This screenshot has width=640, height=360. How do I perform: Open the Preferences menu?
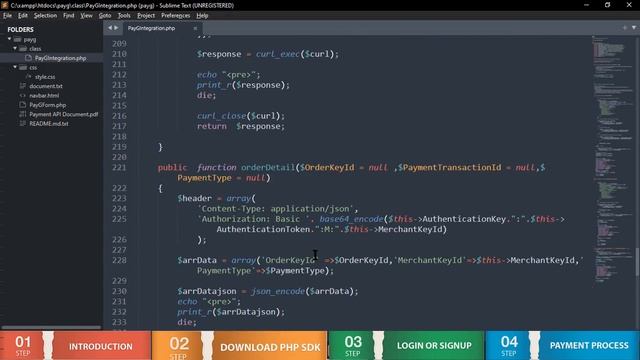coord(176,16)
